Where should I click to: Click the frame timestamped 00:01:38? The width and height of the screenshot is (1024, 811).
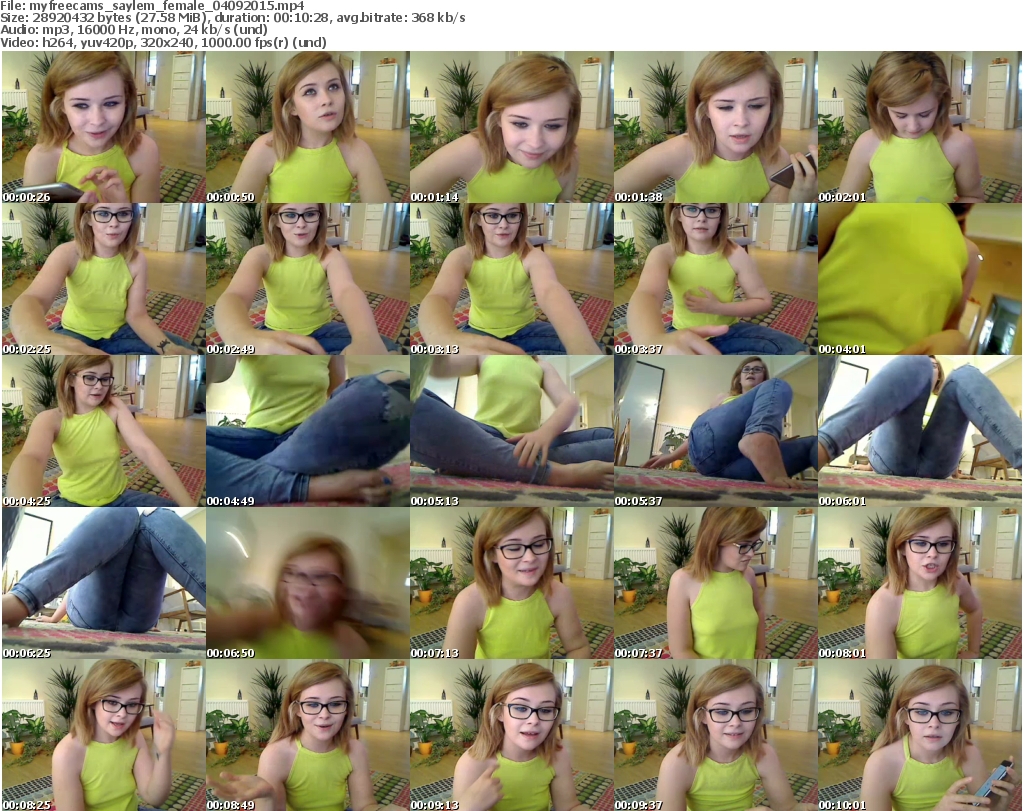(716, 127)
